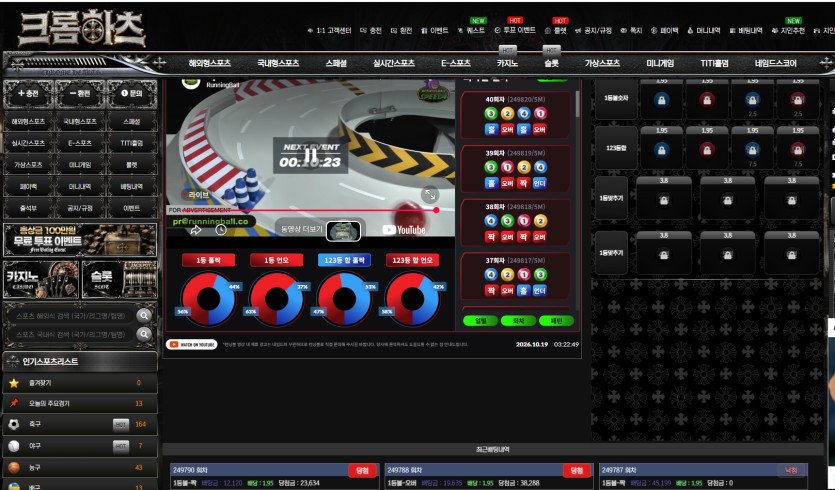835x490 pixels.
Task: Click the Watch on YouTube badge
Action: point(192,345)
